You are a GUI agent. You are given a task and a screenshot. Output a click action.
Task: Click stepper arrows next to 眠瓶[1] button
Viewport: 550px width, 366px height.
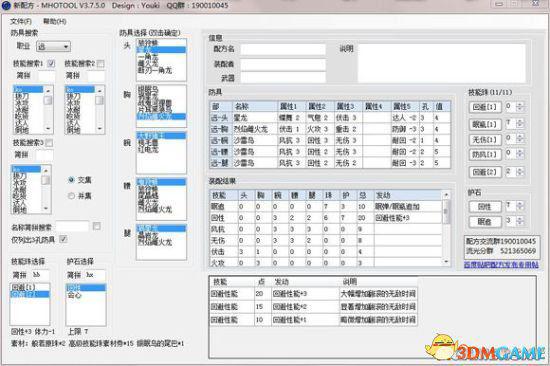point(520,124)
